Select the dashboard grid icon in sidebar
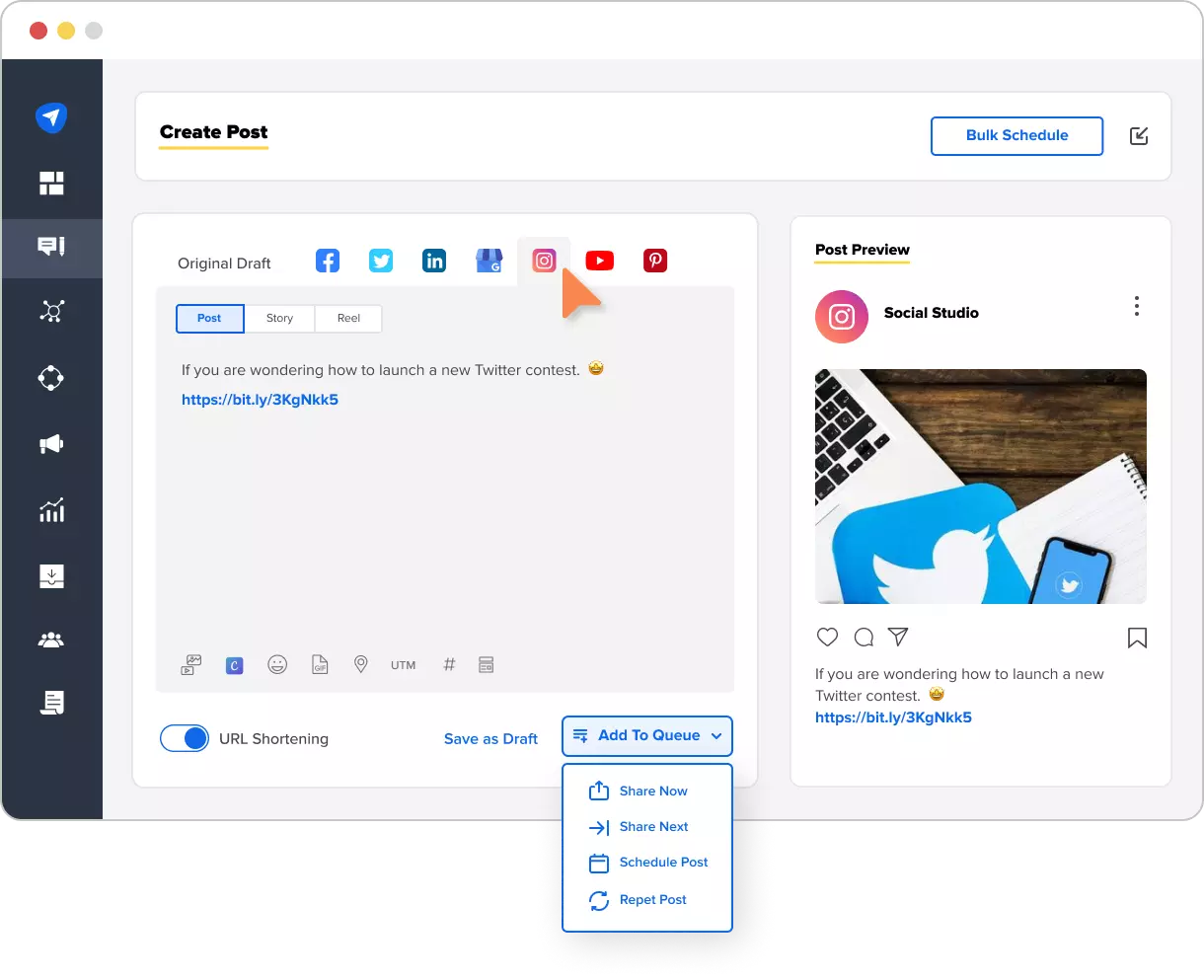The height and width of the screenshot is (980, 1204). tap(52, 183)
